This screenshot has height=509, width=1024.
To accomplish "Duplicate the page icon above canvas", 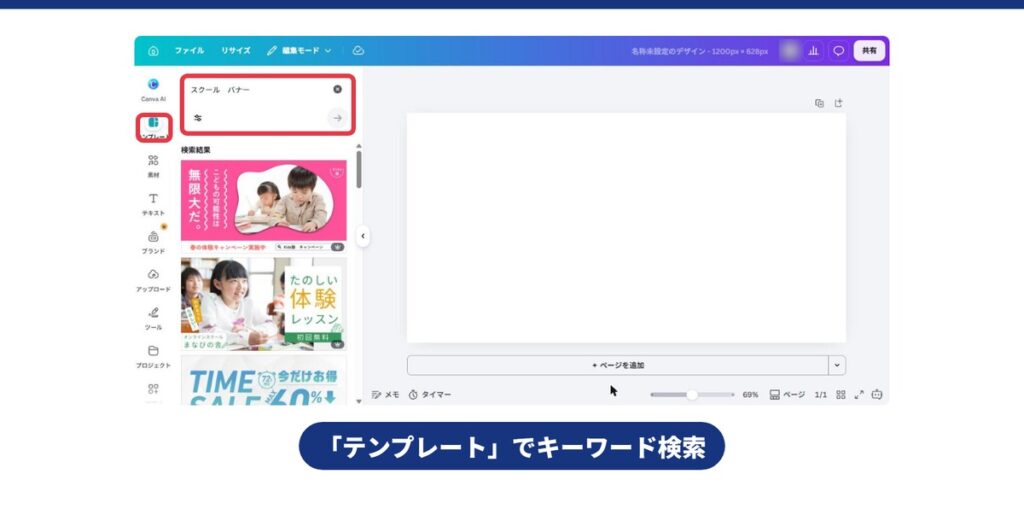I will click(819, 103).
